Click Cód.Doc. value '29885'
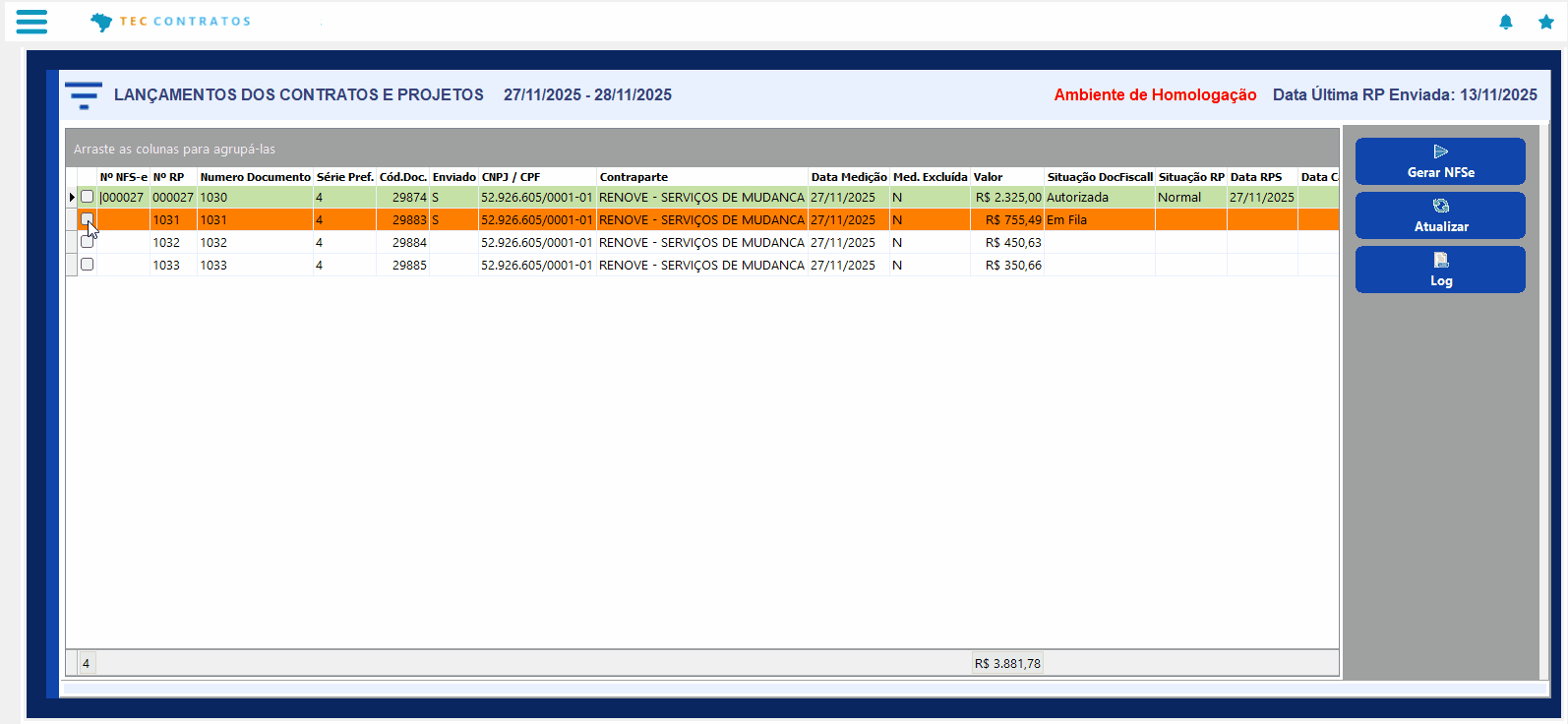Image resolution: width=1568 pixels, height=724 pixels. click(x=403, y=265)
